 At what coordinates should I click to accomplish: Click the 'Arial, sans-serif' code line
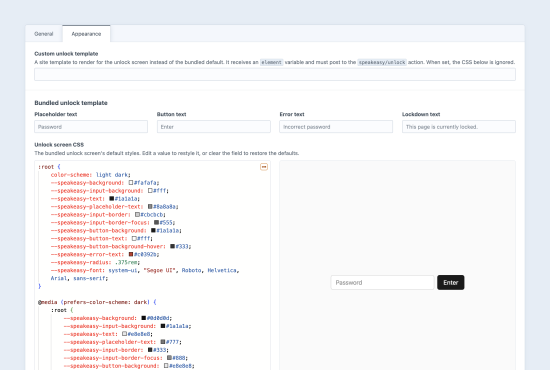point(79,278)
